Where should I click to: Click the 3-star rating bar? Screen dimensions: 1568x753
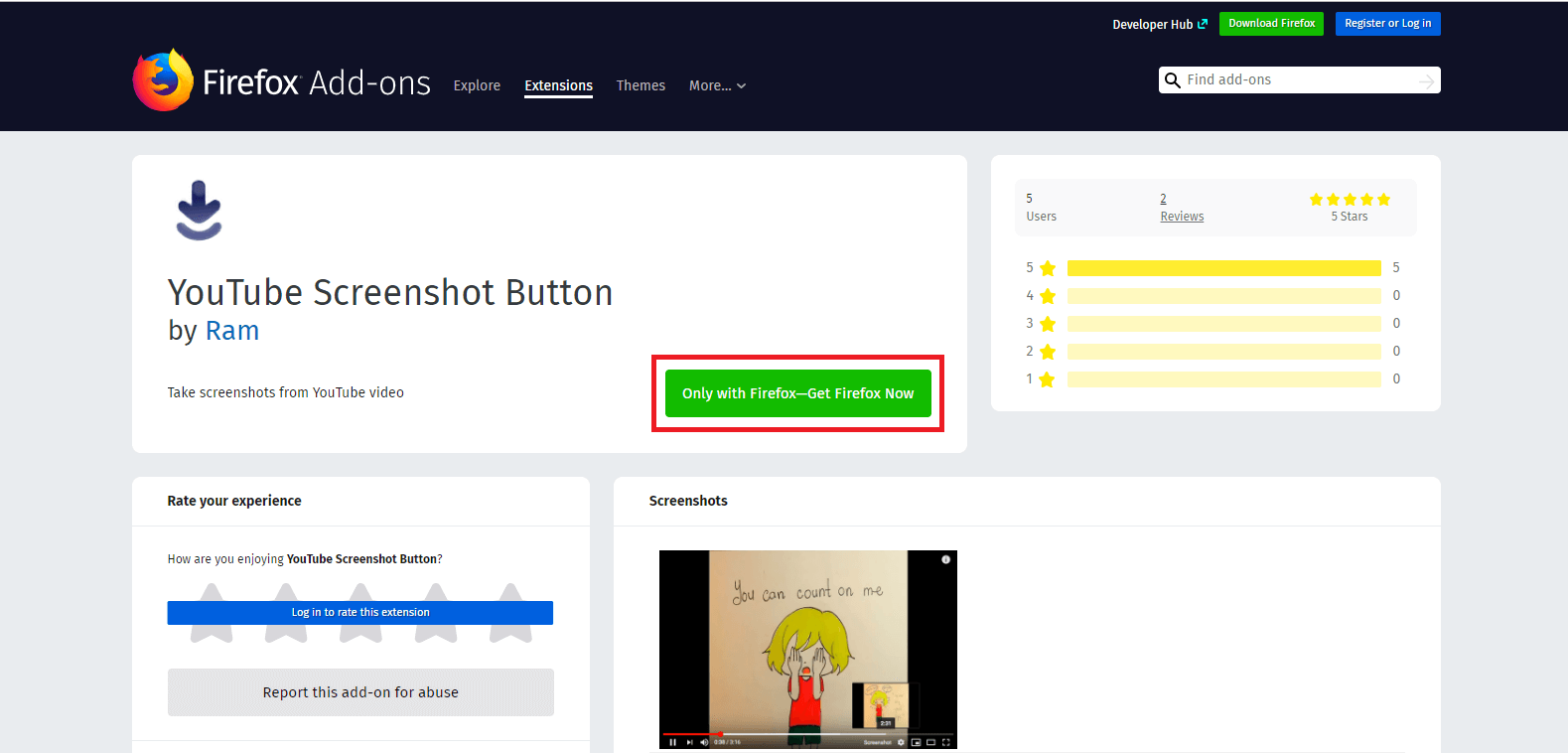click(1223, 324)
